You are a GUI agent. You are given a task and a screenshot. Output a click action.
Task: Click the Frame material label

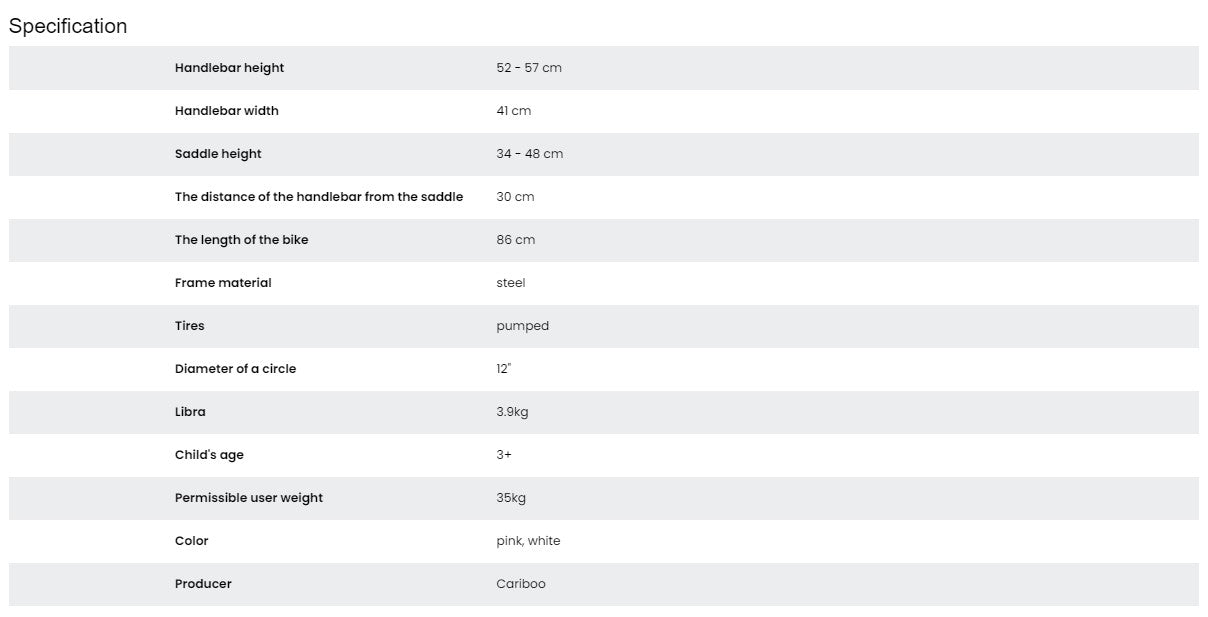[x=223, y=283]
